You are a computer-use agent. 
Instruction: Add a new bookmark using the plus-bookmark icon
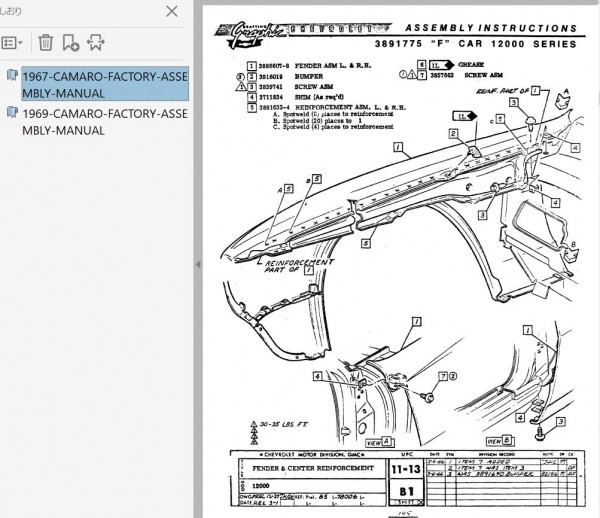pyautogui.click(x=71, y=42)
